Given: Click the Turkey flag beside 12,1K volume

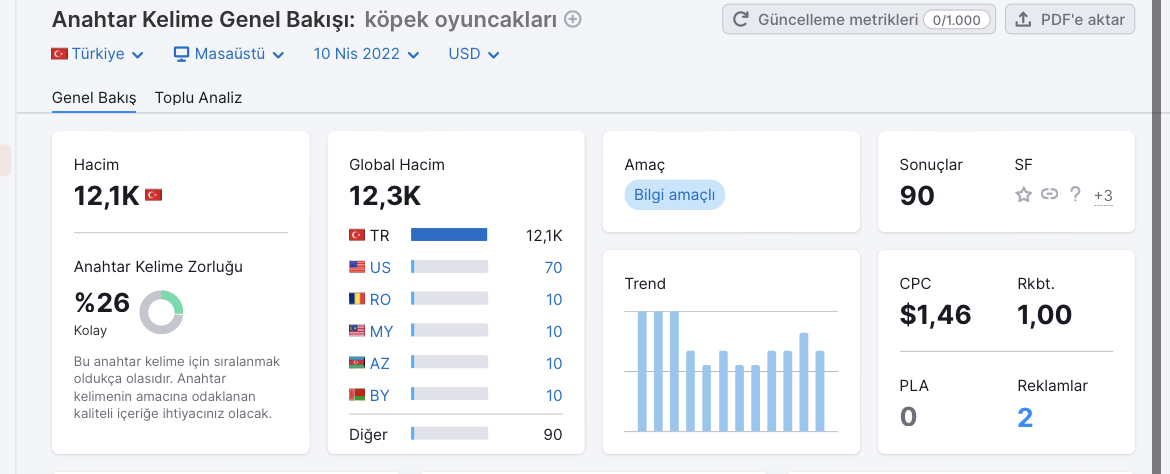Looking at the screenshot, I should point(154,195).
